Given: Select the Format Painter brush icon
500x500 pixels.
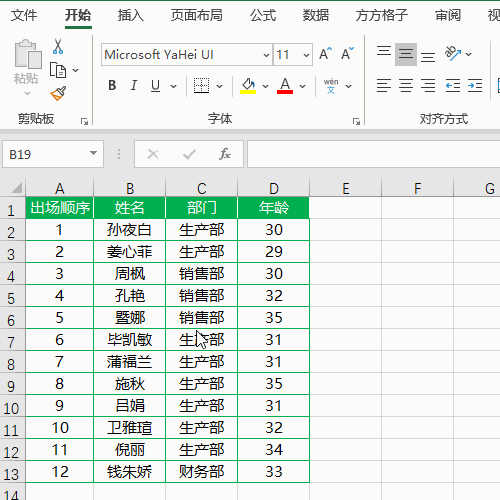Looking at the screenshot, I should point(58,94).
